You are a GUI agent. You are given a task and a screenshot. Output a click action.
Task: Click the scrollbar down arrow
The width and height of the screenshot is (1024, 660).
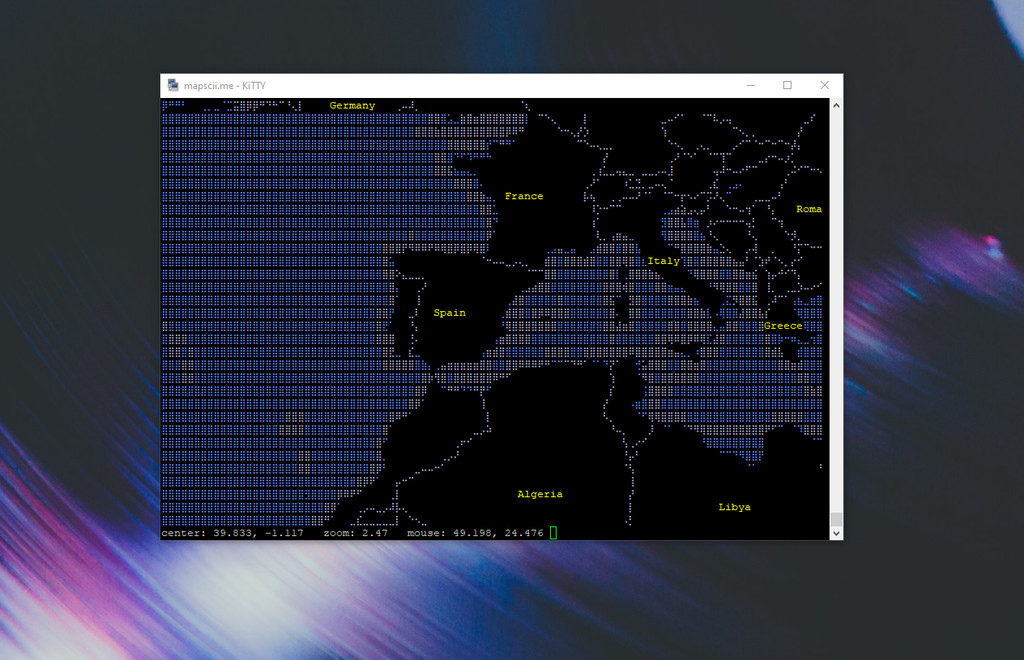tap(835, 531)
